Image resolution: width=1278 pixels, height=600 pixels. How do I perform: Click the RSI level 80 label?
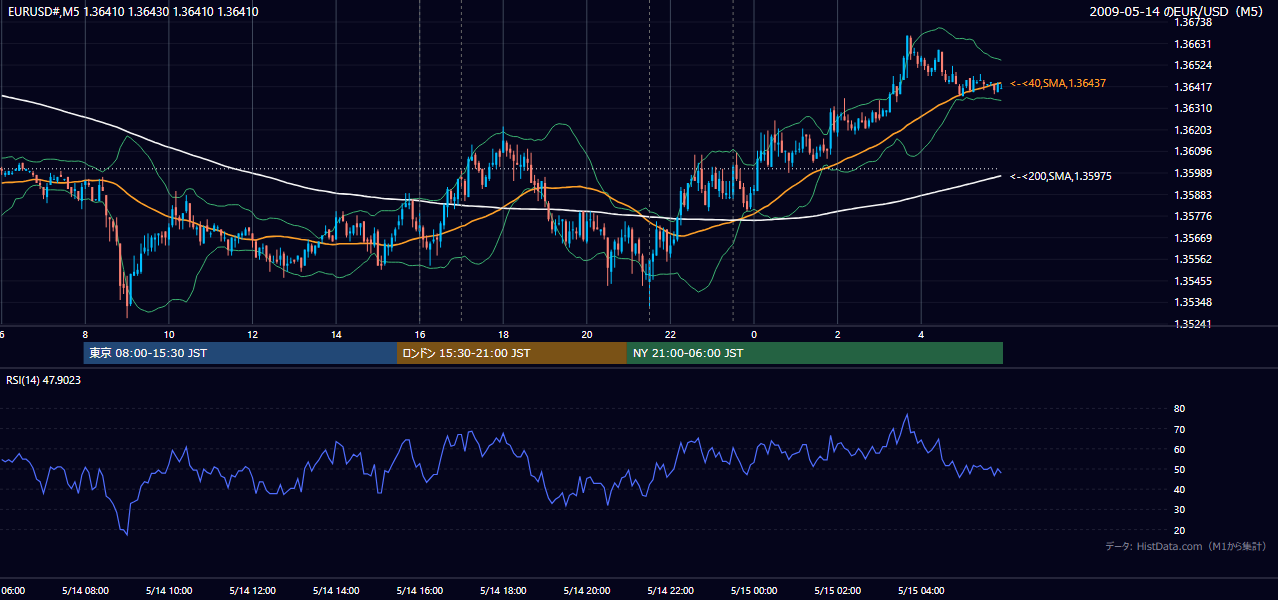(1179, 409)
